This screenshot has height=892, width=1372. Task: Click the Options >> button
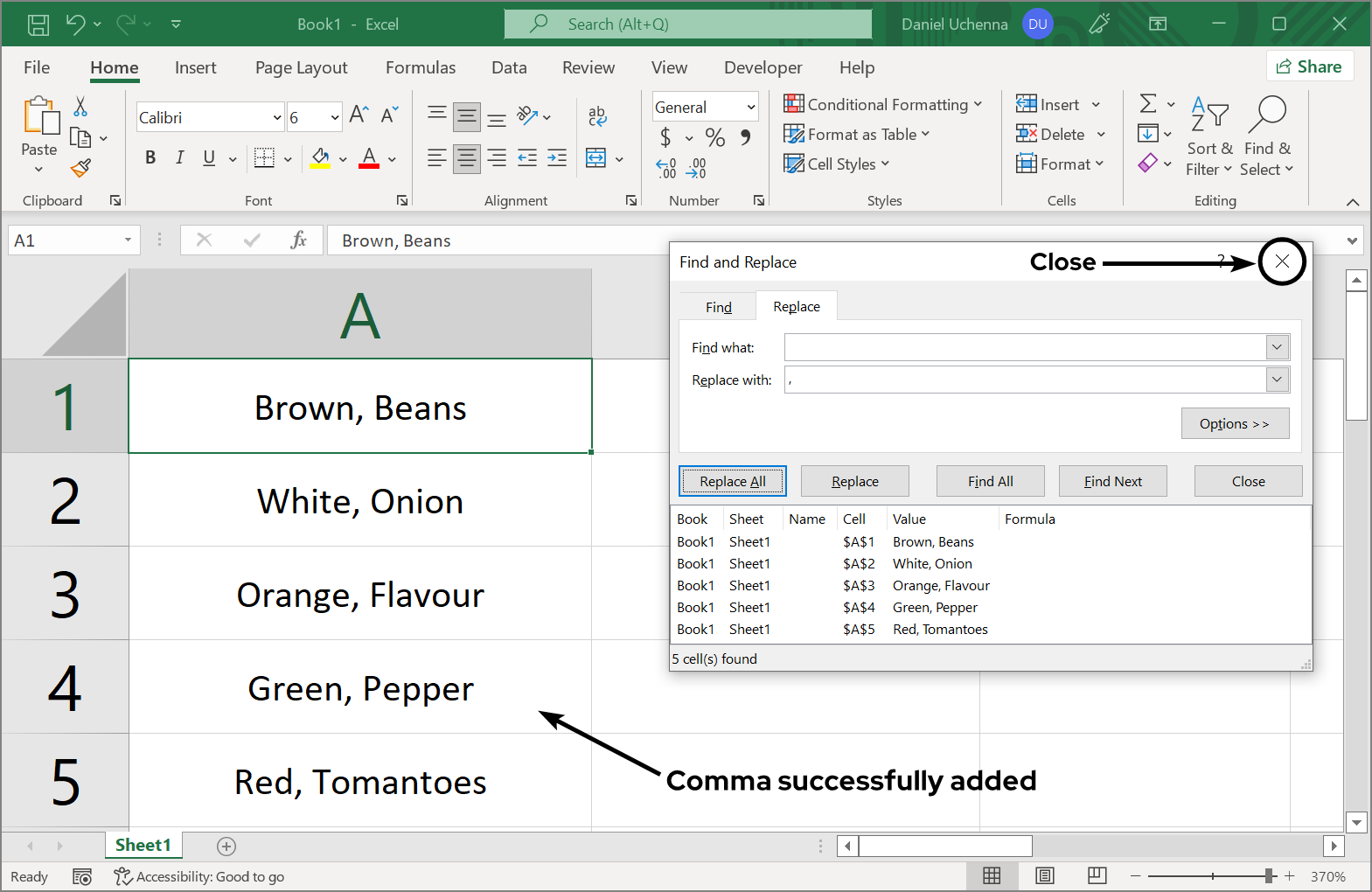click(x=1234, y=423)
